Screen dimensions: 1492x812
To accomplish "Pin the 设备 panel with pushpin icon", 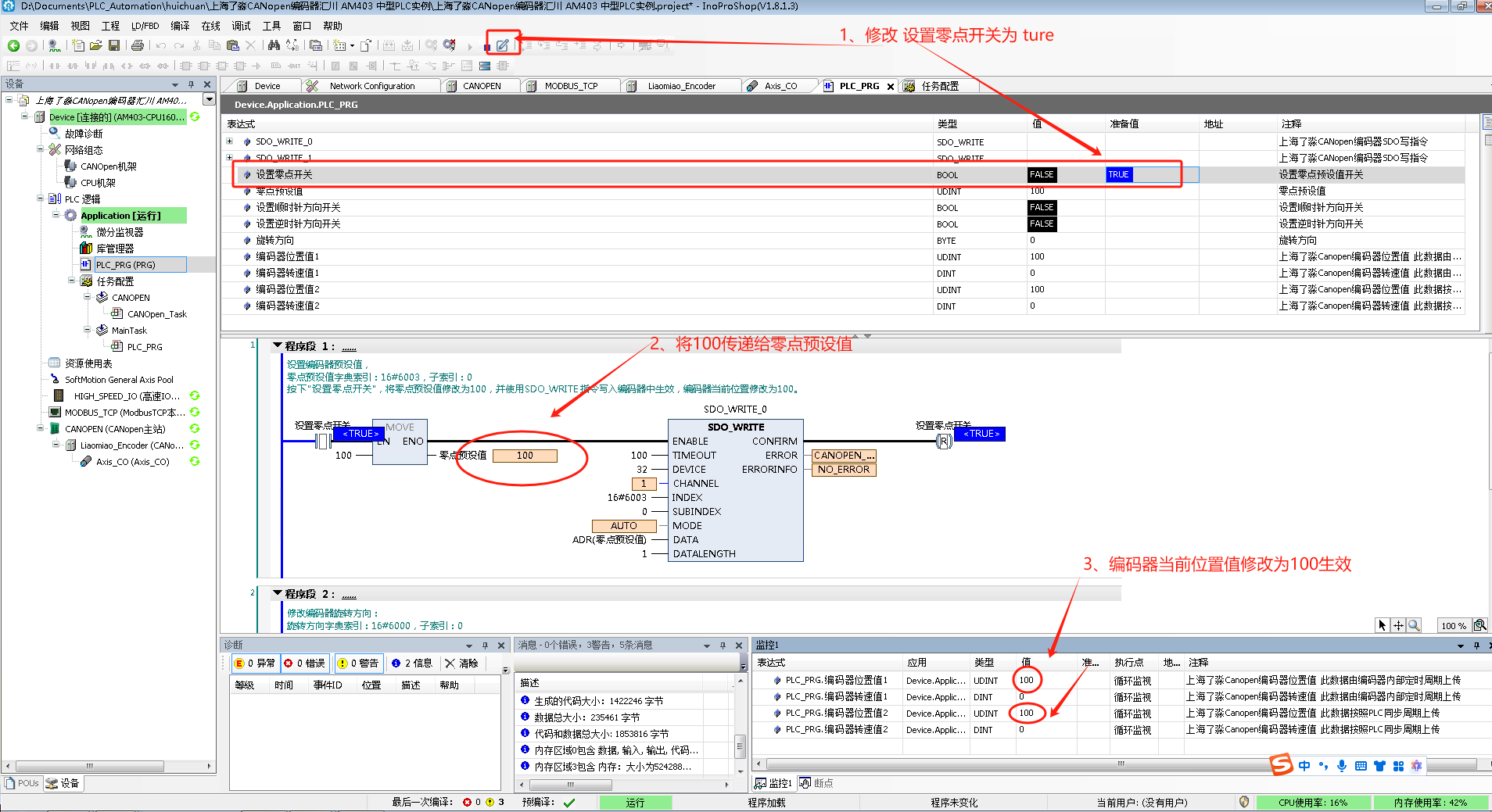I will pyautogui.click(x=191, y=84).
